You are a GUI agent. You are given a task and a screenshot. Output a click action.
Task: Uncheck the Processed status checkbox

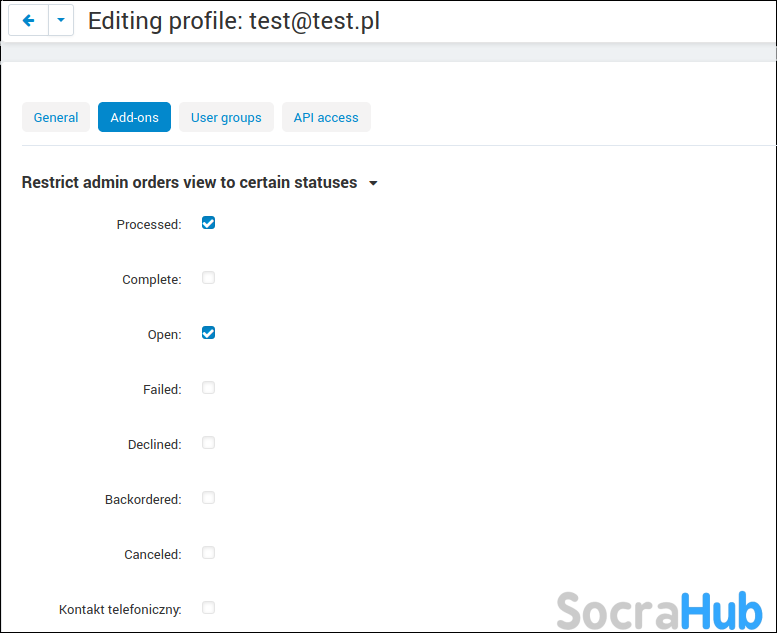(208, 223)
